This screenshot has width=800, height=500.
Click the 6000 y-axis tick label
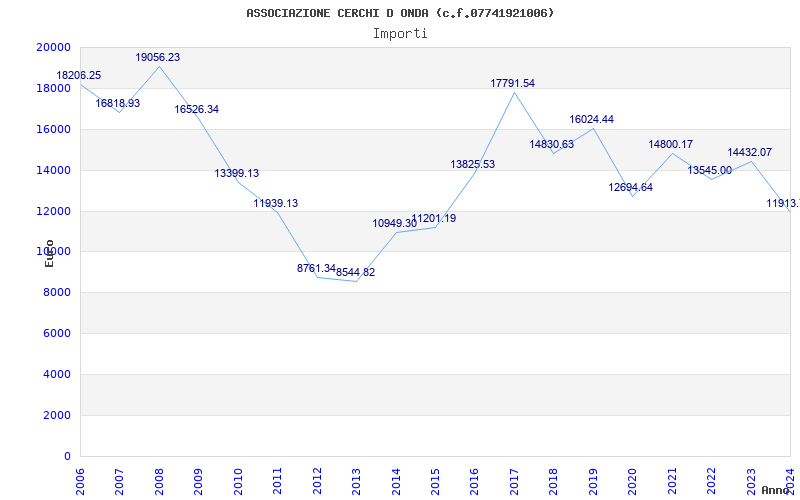coord(57,334)
